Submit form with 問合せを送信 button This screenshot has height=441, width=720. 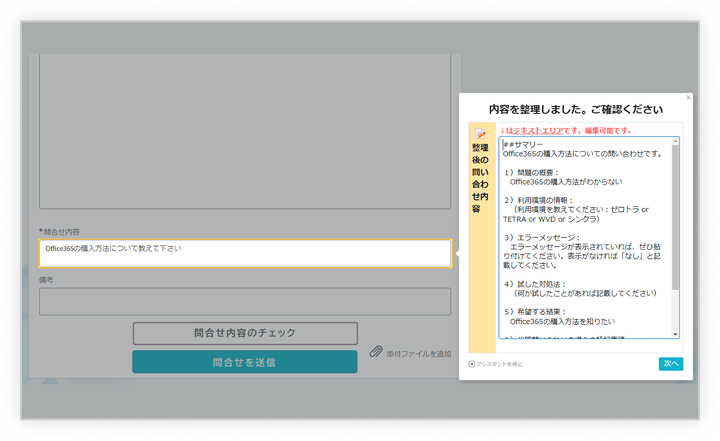[x=244, y=362]
